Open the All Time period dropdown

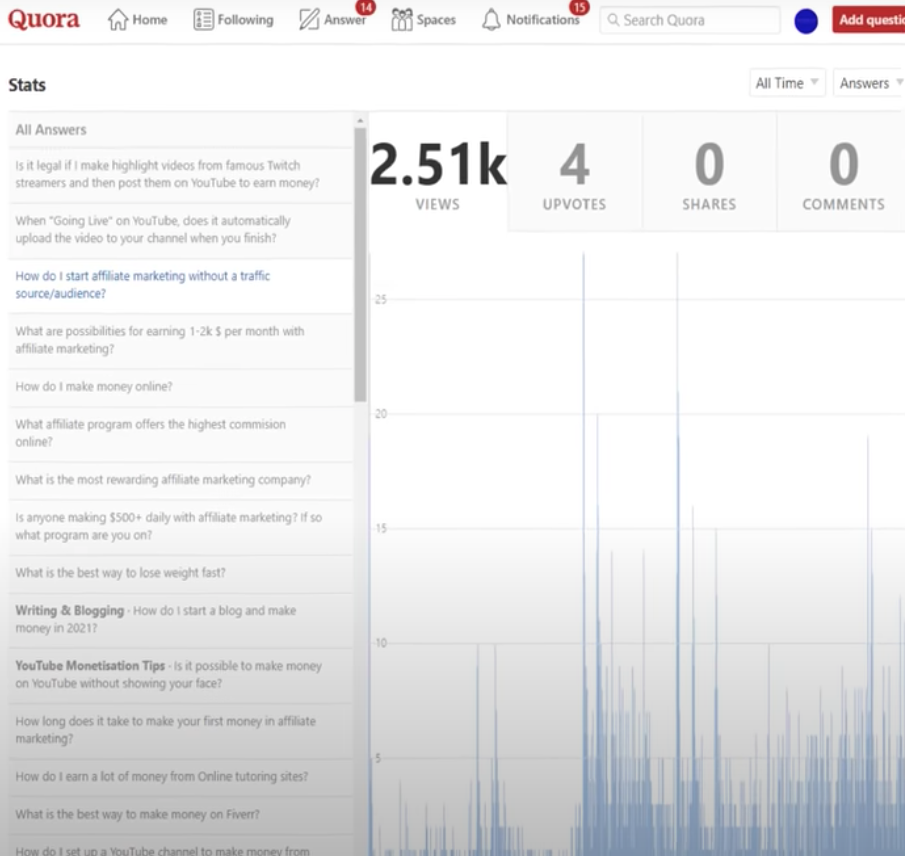[x=787, y=83]
